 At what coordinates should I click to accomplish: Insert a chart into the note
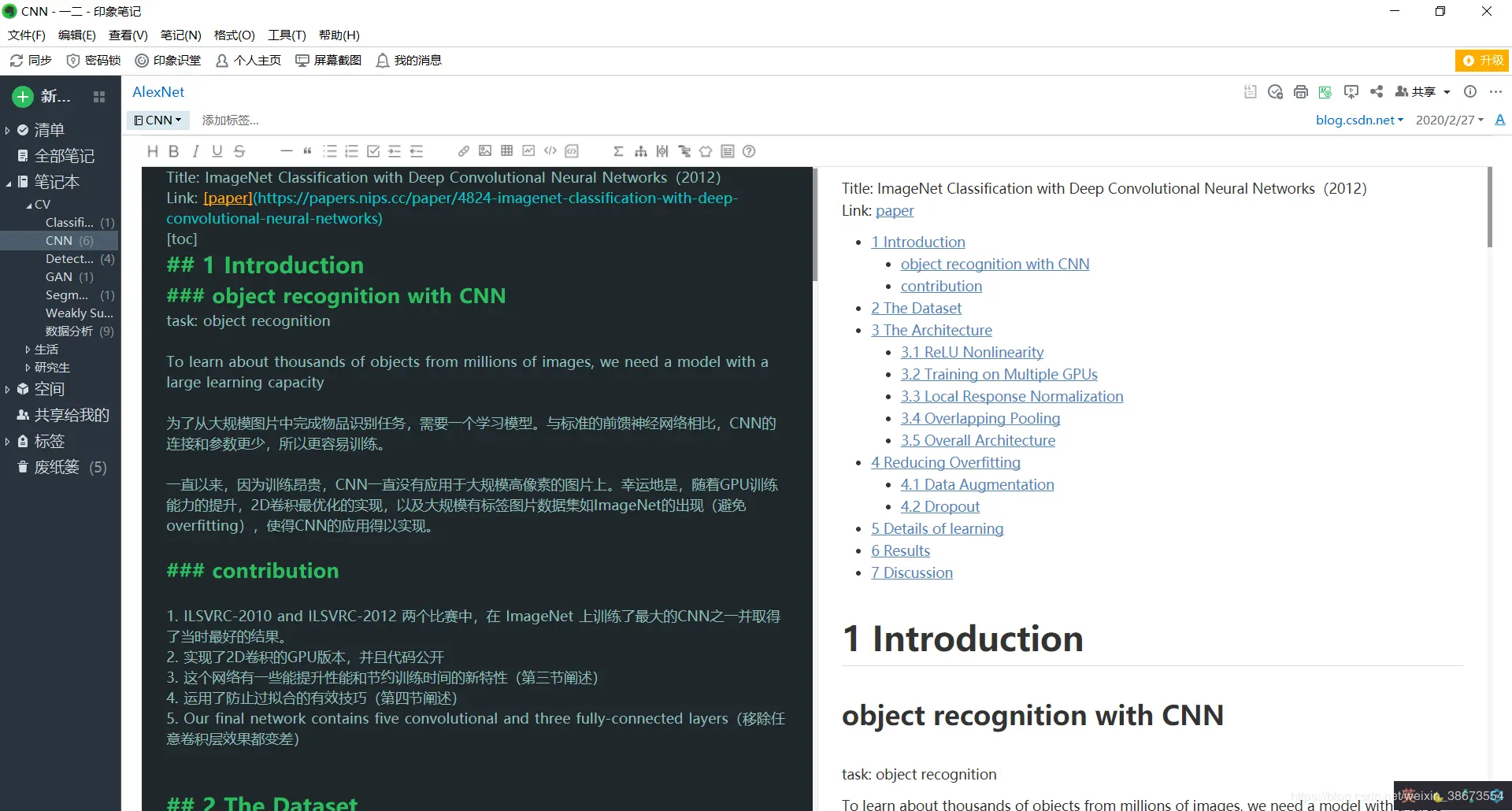pyautogui.click(x=528, y=151)
